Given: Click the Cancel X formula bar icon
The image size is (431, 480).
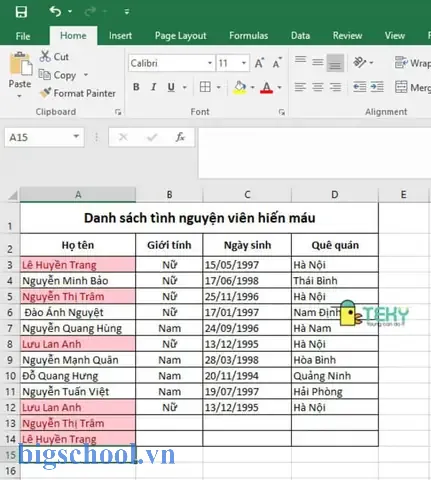Looking at the screenshot, I should point(123,137).
